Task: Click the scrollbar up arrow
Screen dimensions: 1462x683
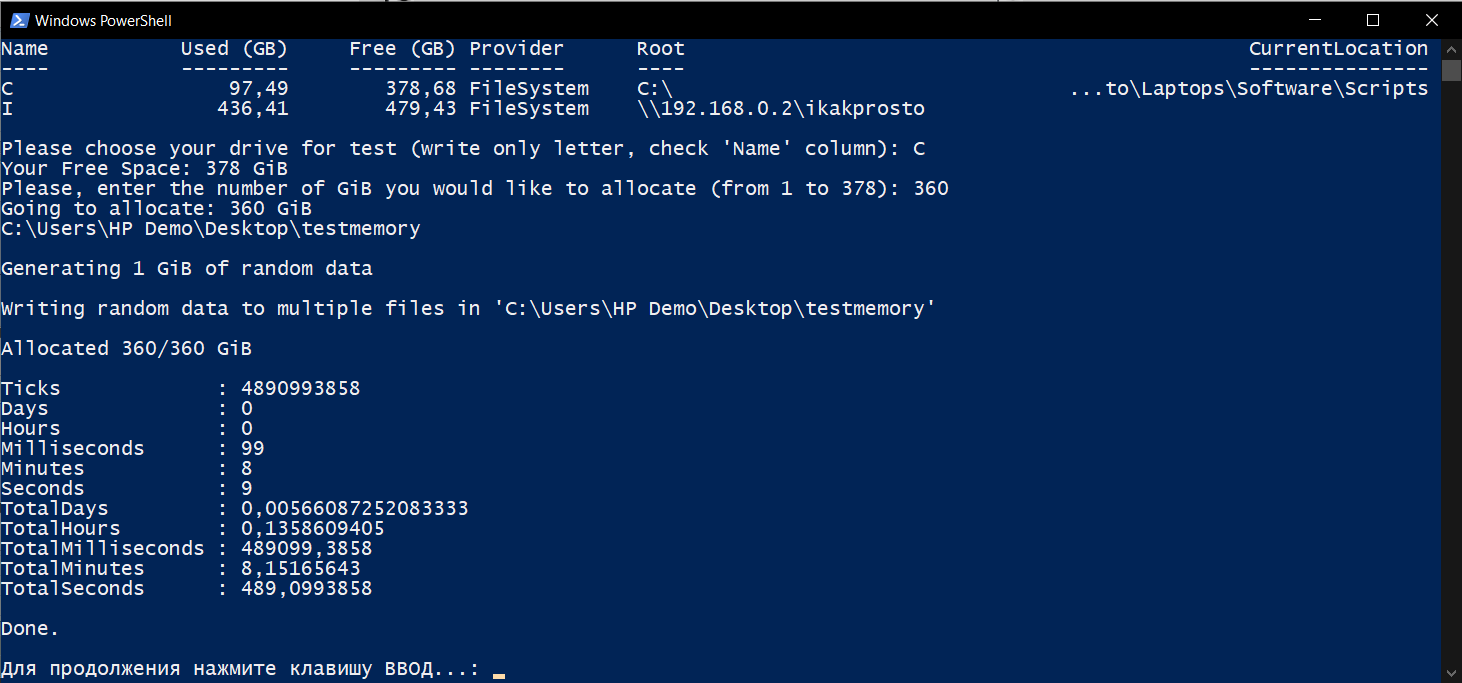Action: (x=1451, y=49)
